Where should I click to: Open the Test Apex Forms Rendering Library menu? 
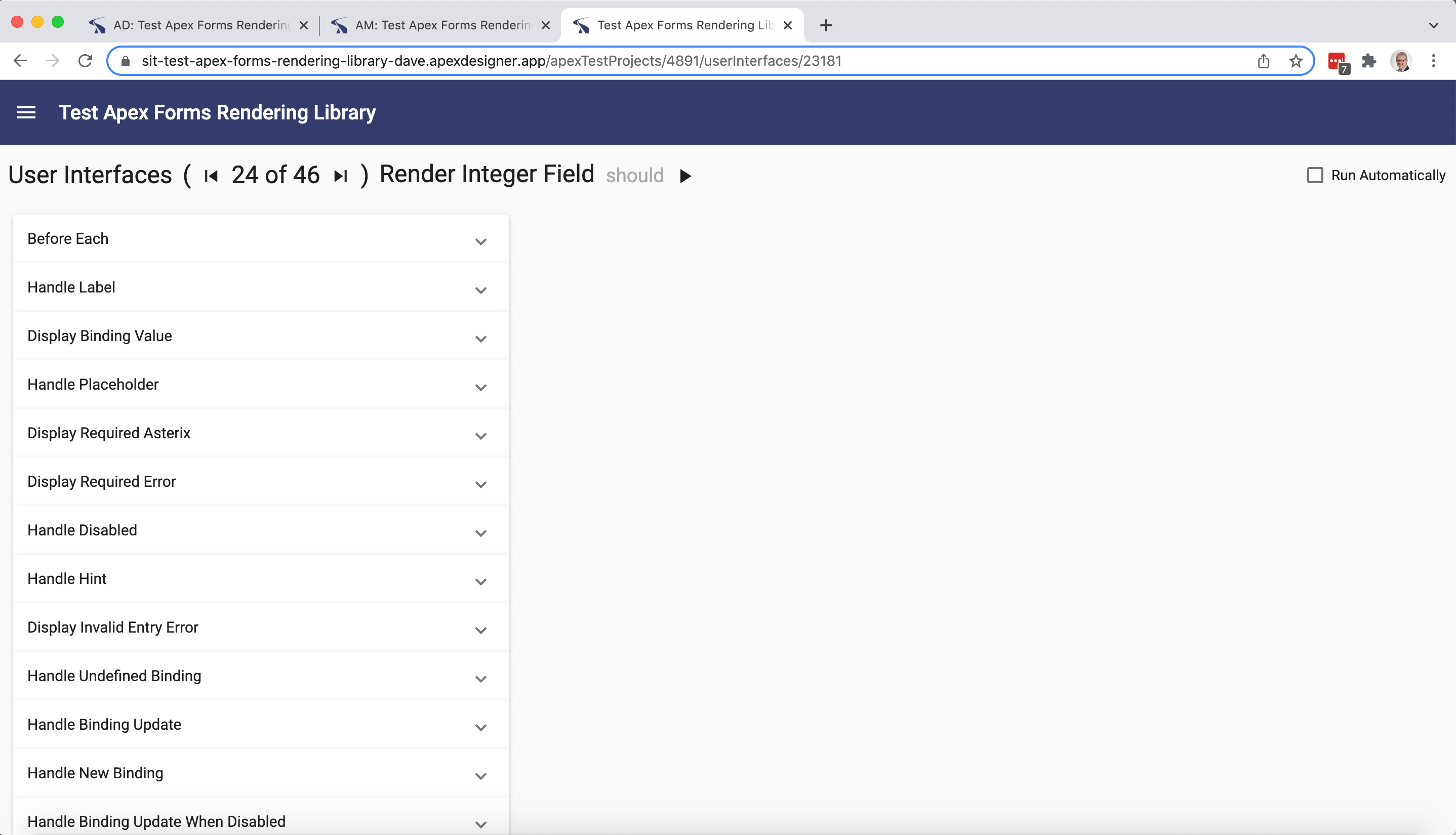(28, 112)
